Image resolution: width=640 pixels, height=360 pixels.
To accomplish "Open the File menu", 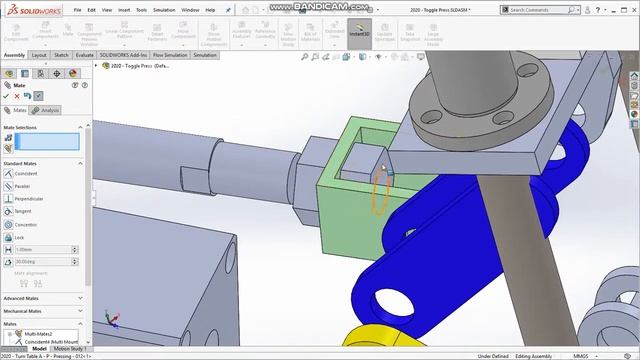I will pyautogui.click(x=78, y=10).
